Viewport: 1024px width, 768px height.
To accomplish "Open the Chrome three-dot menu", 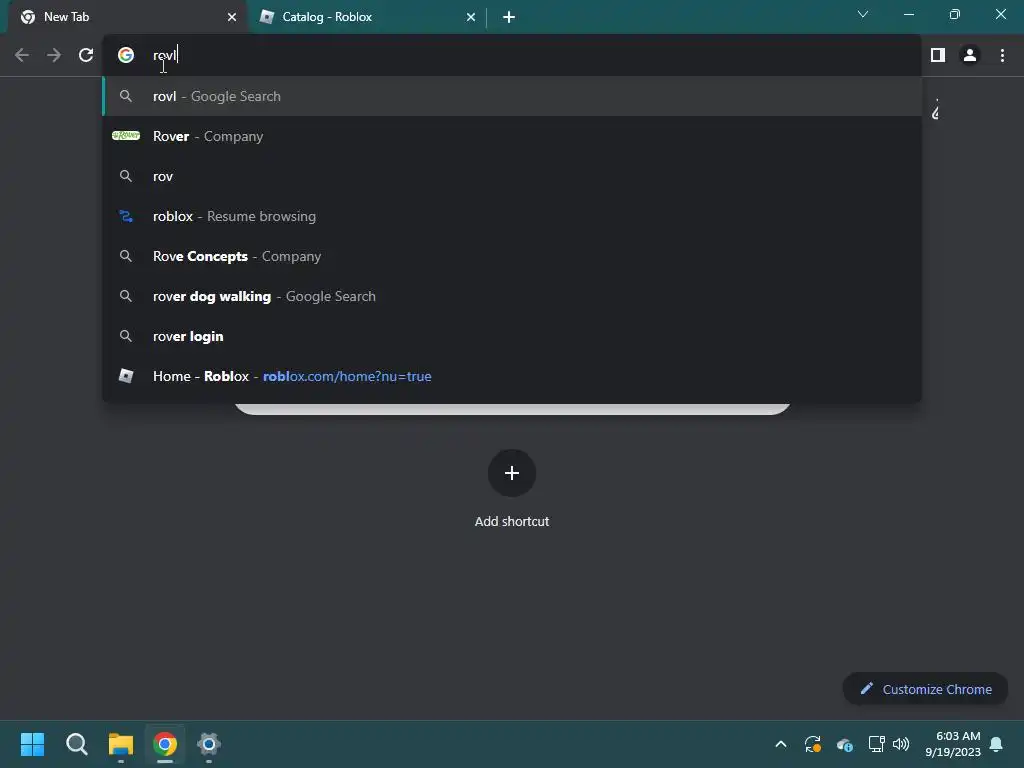I will tap(1002, 56).
